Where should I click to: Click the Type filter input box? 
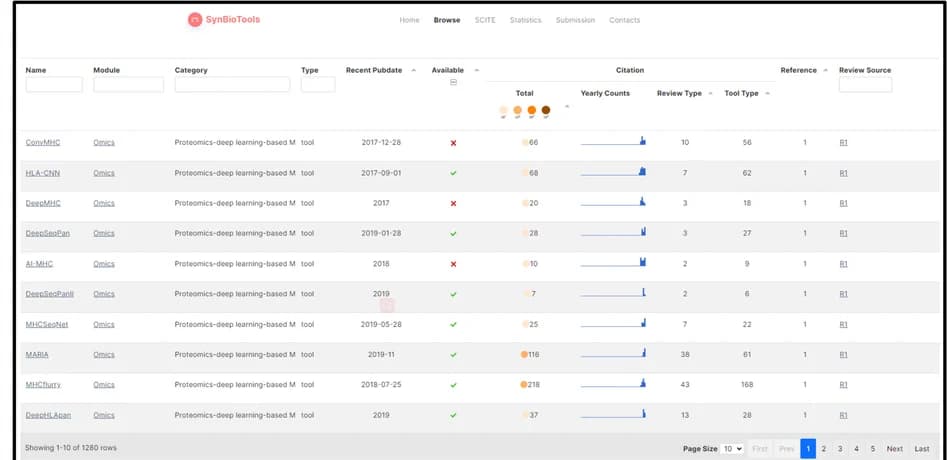pyautogui.click(x=318, y=85)
